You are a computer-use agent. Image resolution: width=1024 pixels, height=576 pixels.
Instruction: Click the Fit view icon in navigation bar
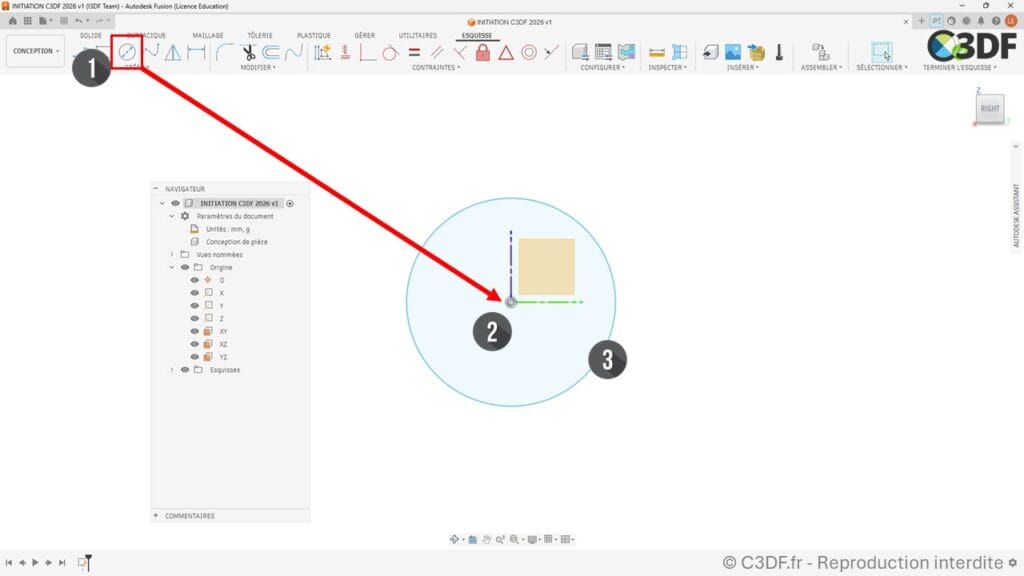point(516,540)
